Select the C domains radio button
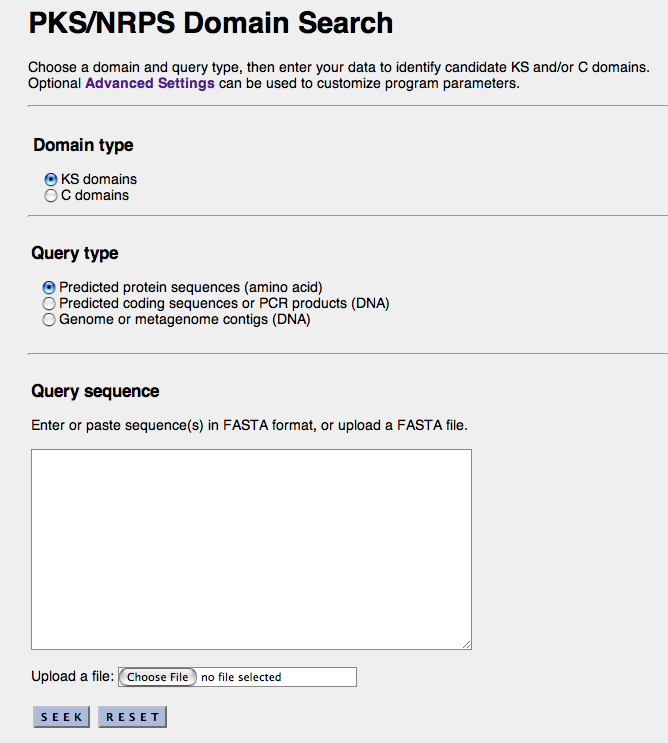This screenshot has height=743, width=668. 51,196
